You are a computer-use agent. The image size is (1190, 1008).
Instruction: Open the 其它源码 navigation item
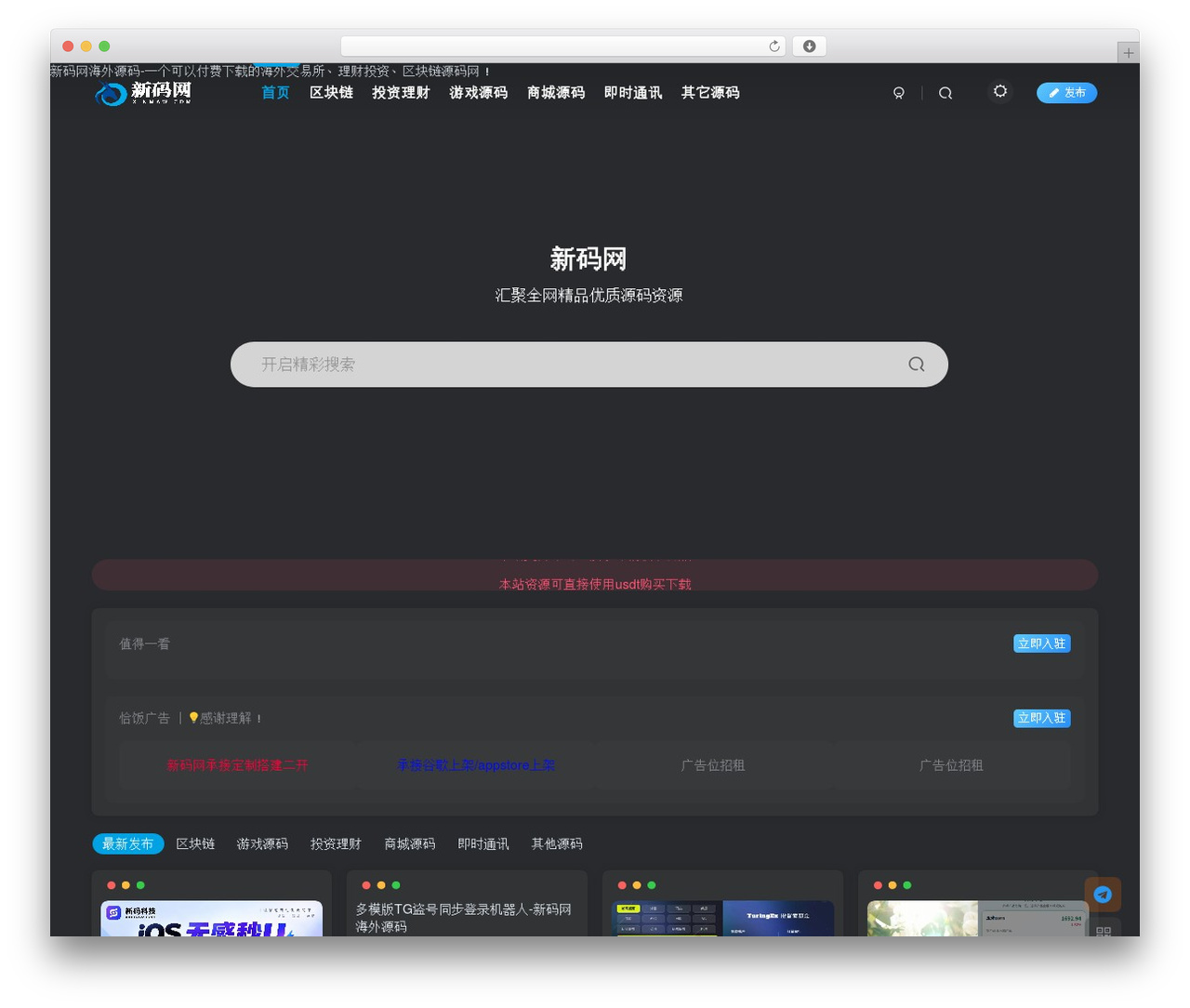[x=710, y=93]
